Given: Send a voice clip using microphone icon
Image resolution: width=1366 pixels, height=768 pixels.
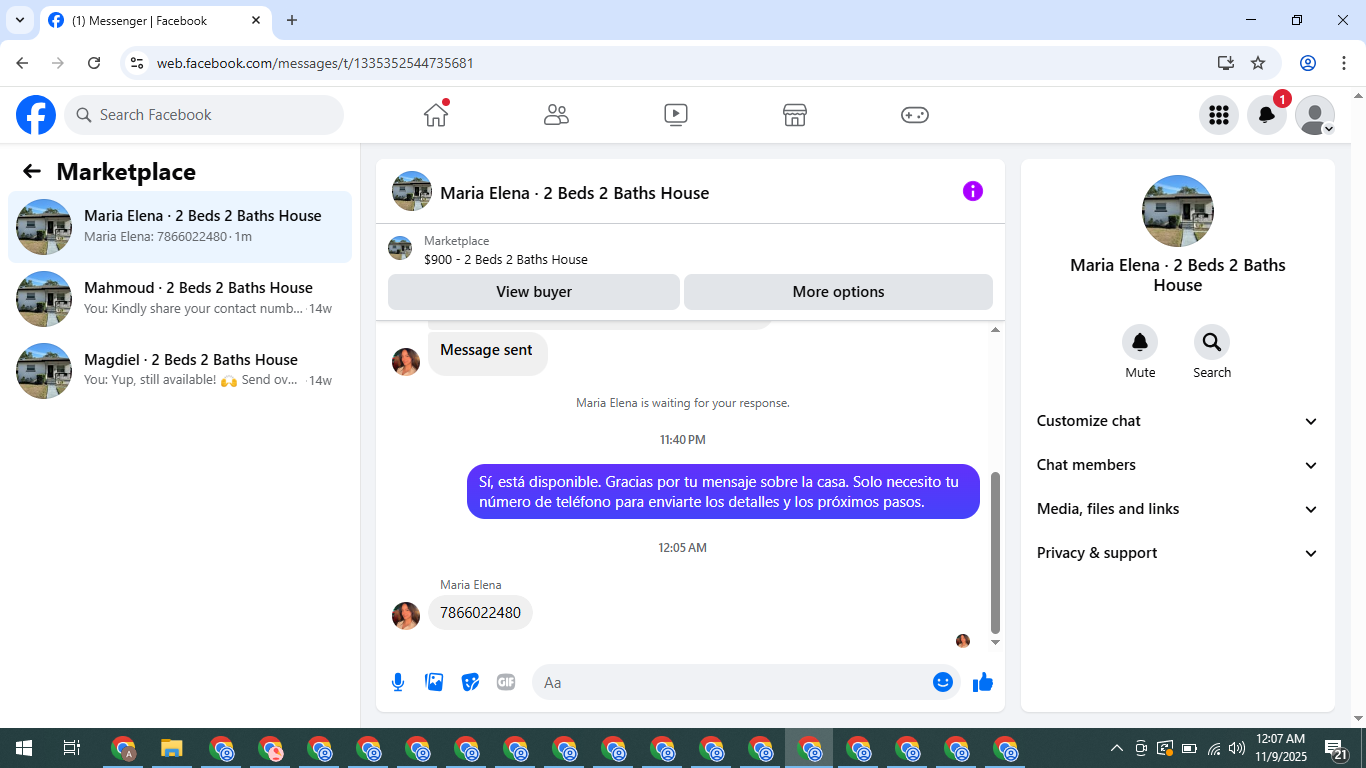Looking at the screenshot, I should pos(398,682).
